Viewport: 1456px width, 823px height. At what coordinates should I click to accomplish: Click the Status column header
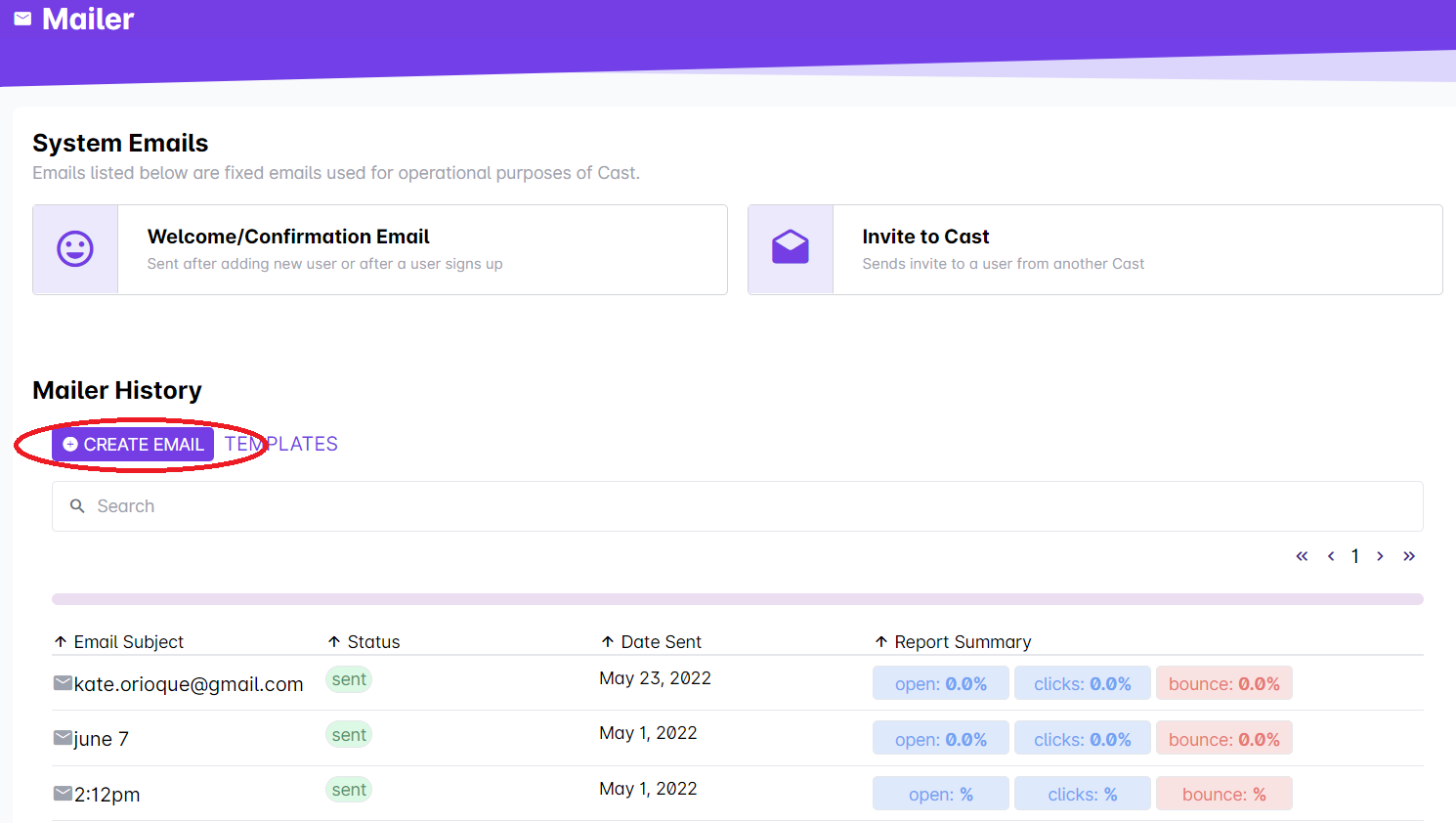(x=374, y=642)
